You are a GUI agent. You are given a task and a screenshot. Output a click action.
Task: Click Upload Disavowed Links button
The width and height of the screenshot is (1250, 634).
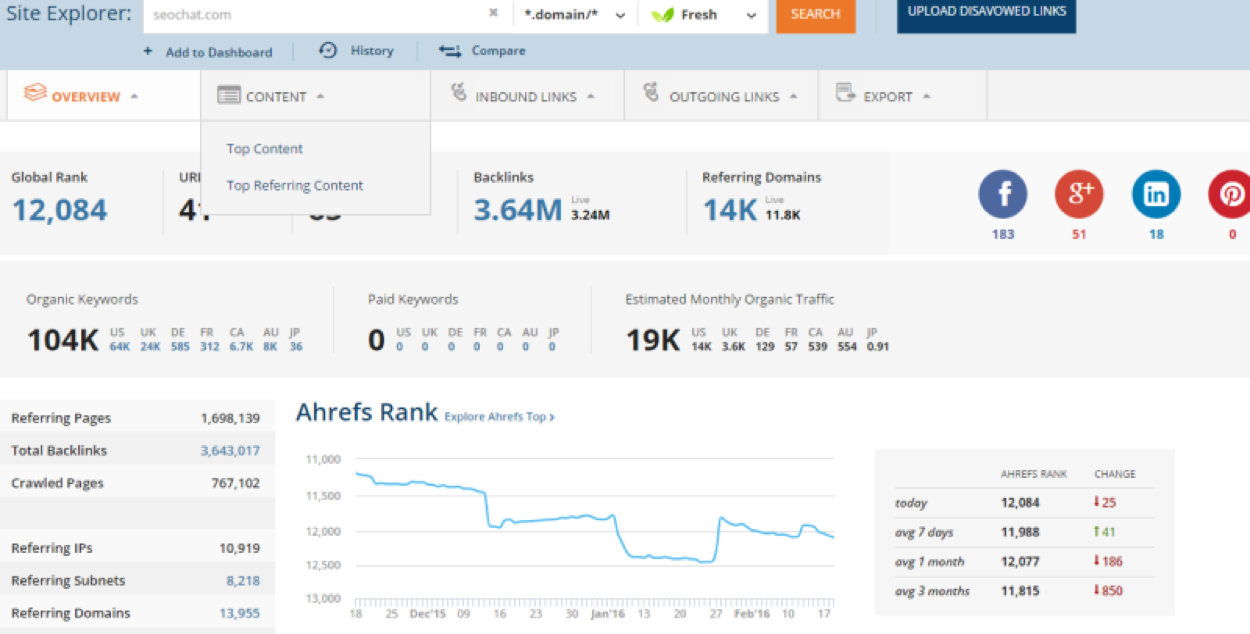click(x=986, y=13)
